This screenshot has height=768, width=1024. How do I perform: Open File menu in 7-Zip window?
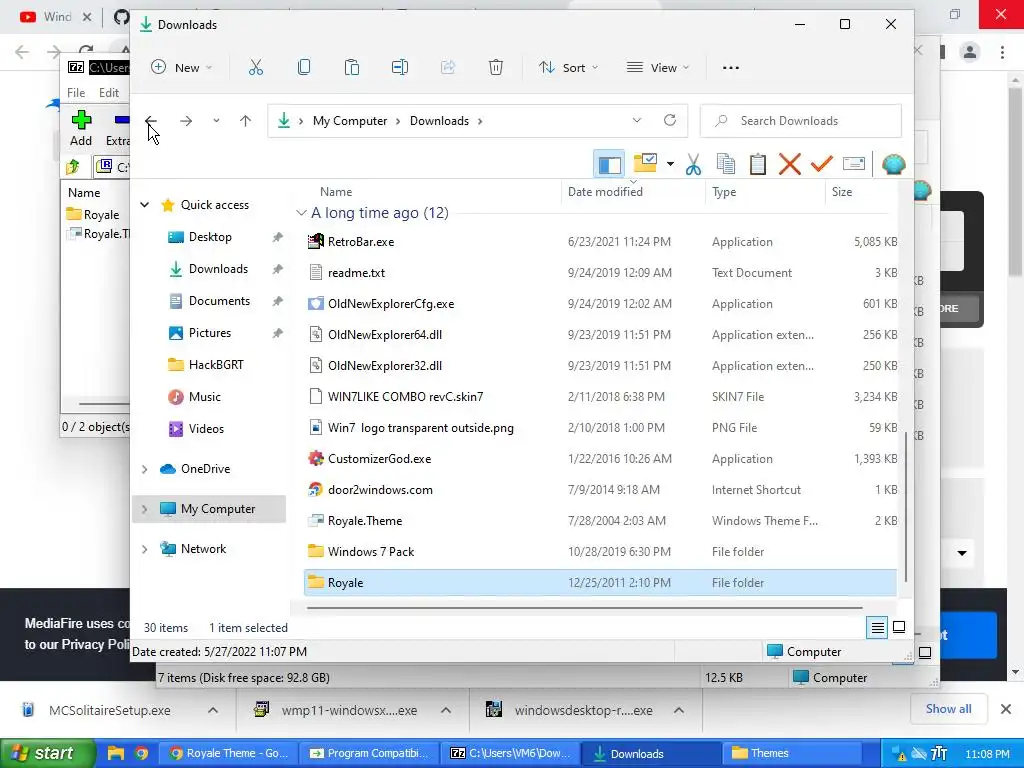[x=76, y=93]
